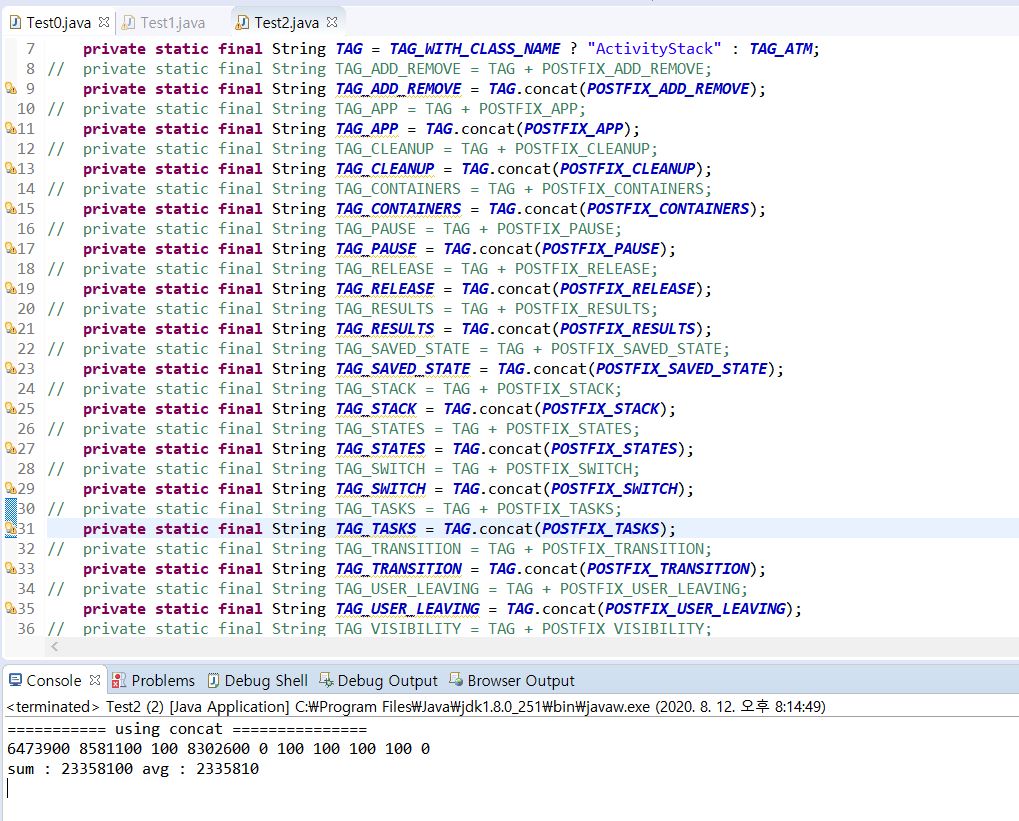The width and height of the screenshot is (1019, 821).
Task: Click TAG_STACK identifier on line 25
Action: tap(376, 409)
